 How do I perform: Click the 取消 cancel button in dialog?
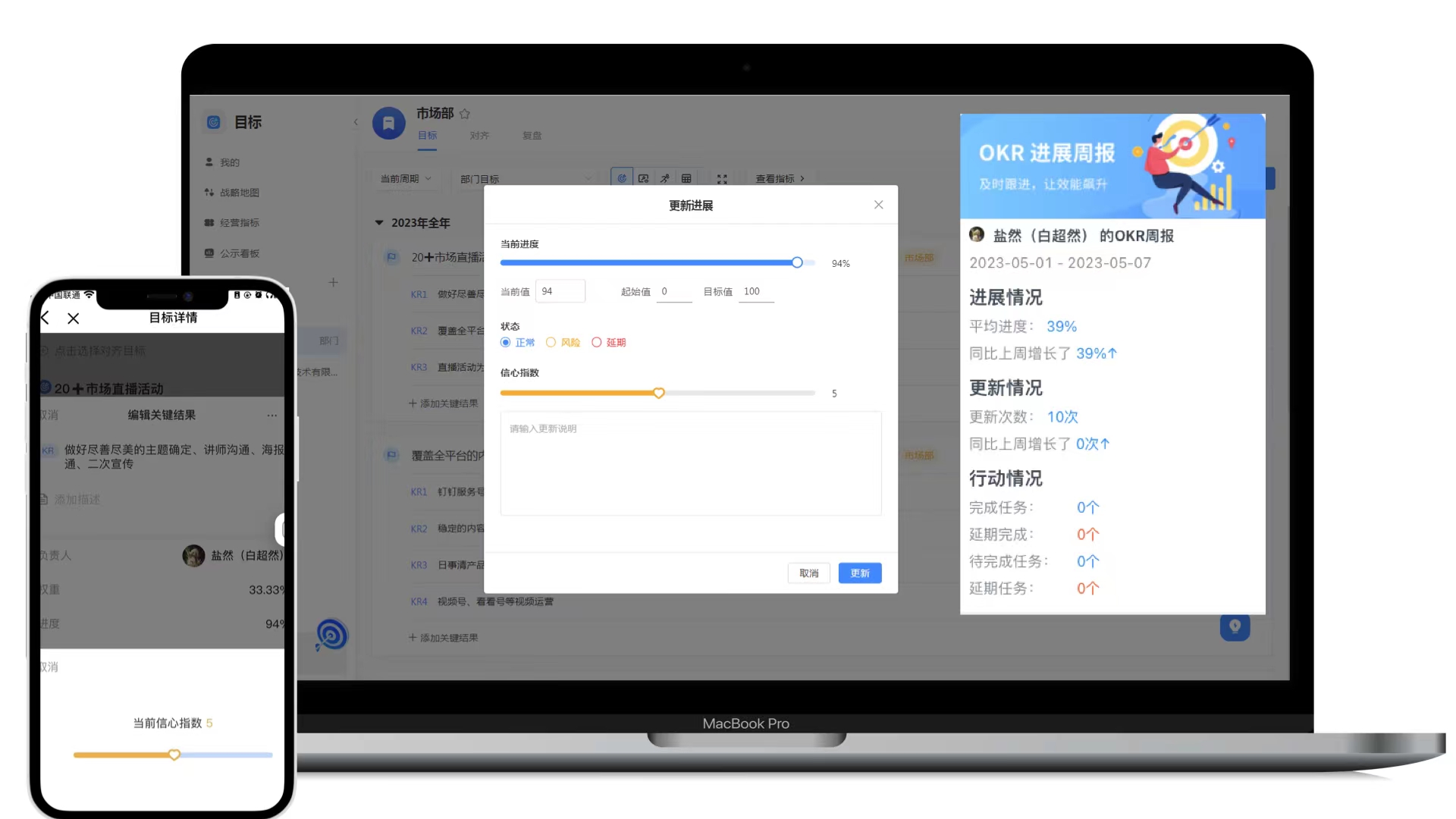click(809, 572)
